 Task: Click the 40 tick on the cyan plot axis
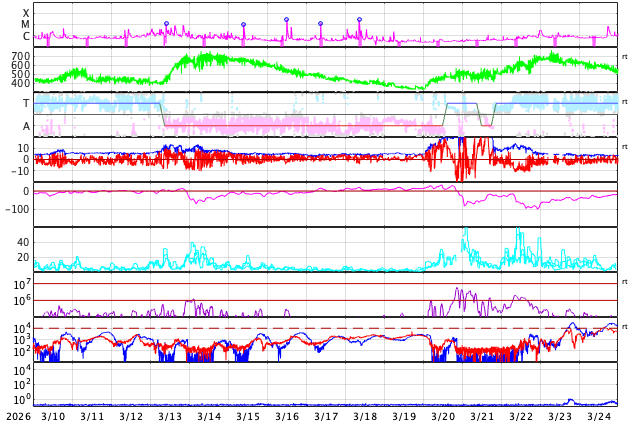coord(23,242)
